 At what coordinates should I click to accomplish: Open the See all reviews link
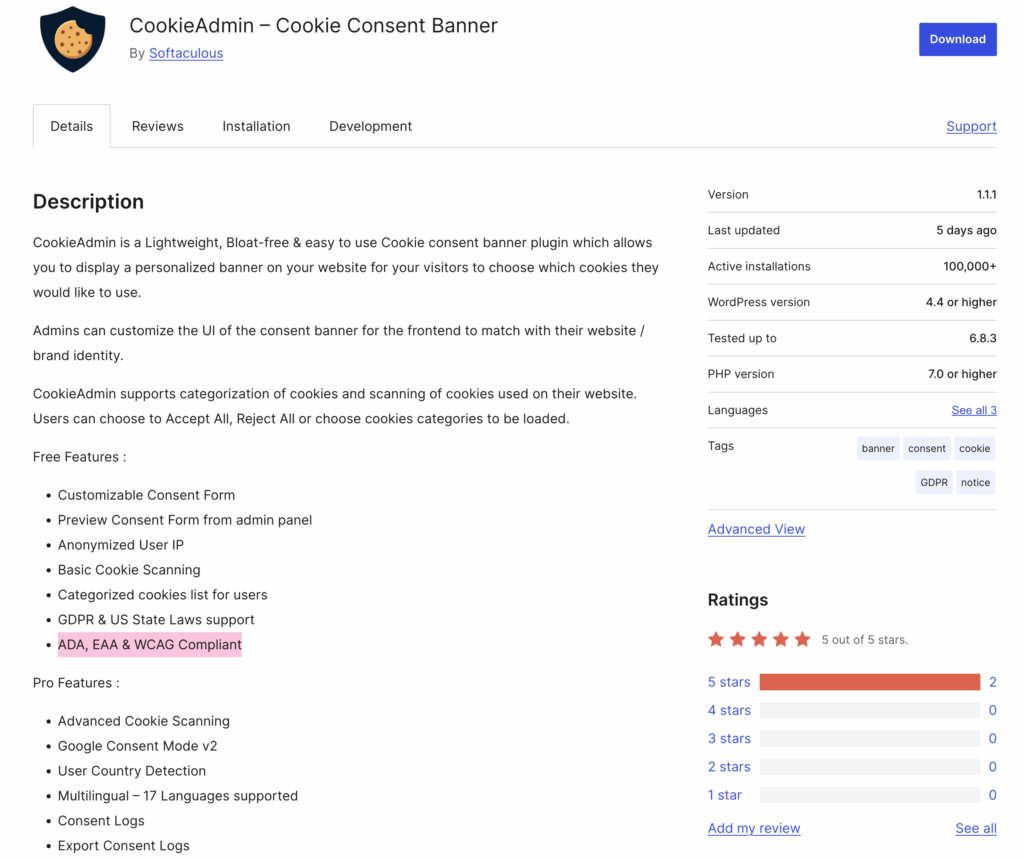click(x=975, y=828)
